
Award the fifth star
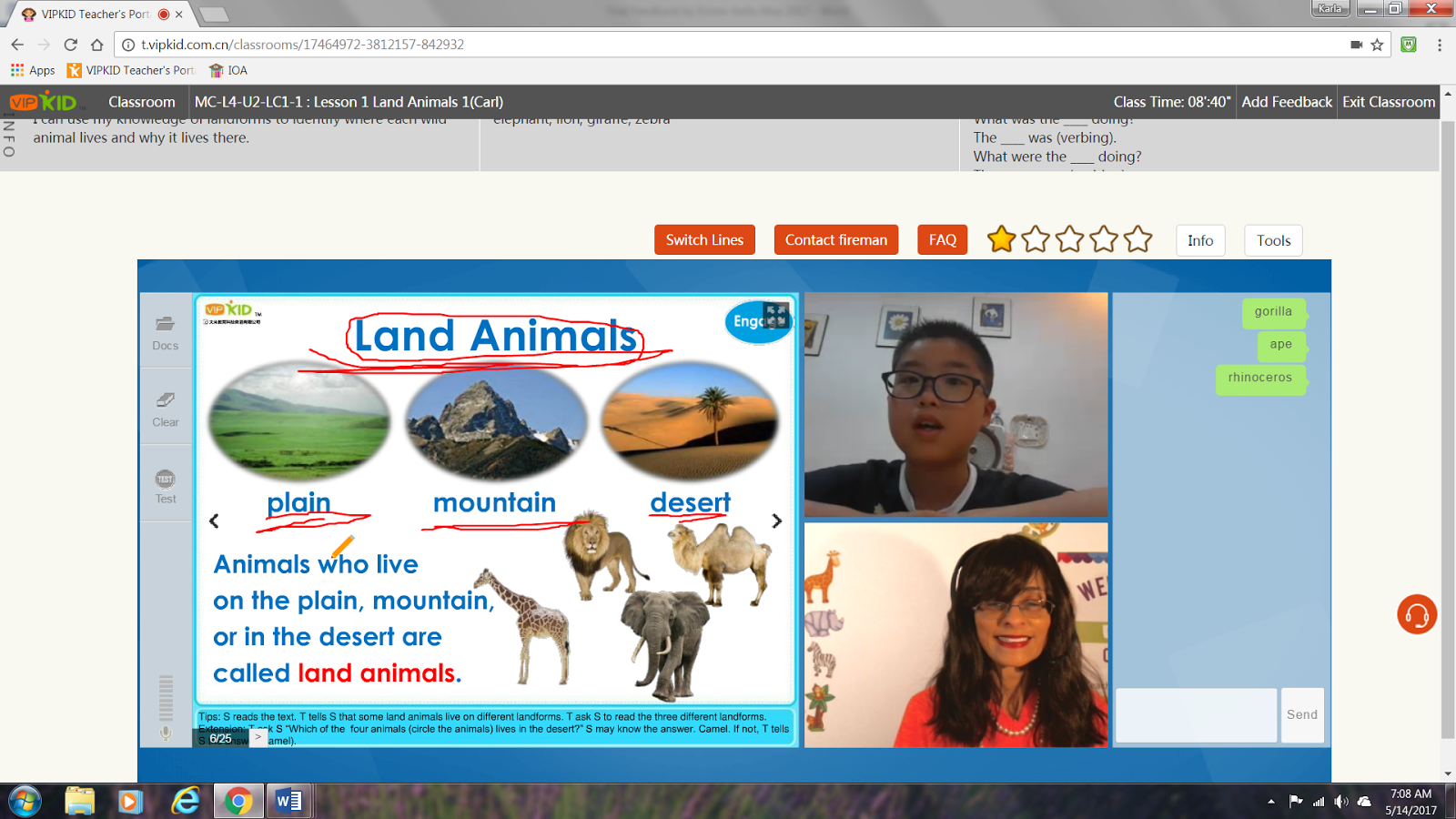click(x=1137, y=239)
